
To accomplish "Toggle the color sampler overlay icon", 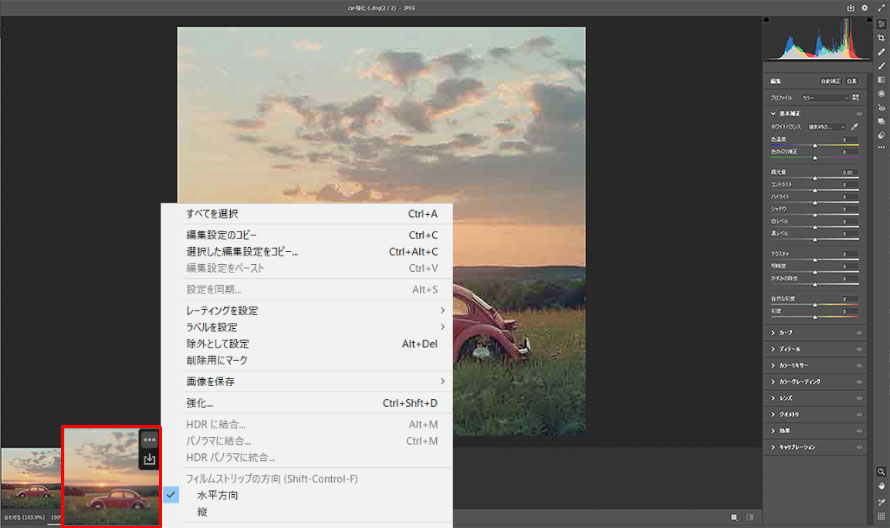I will tap(881, 502).
